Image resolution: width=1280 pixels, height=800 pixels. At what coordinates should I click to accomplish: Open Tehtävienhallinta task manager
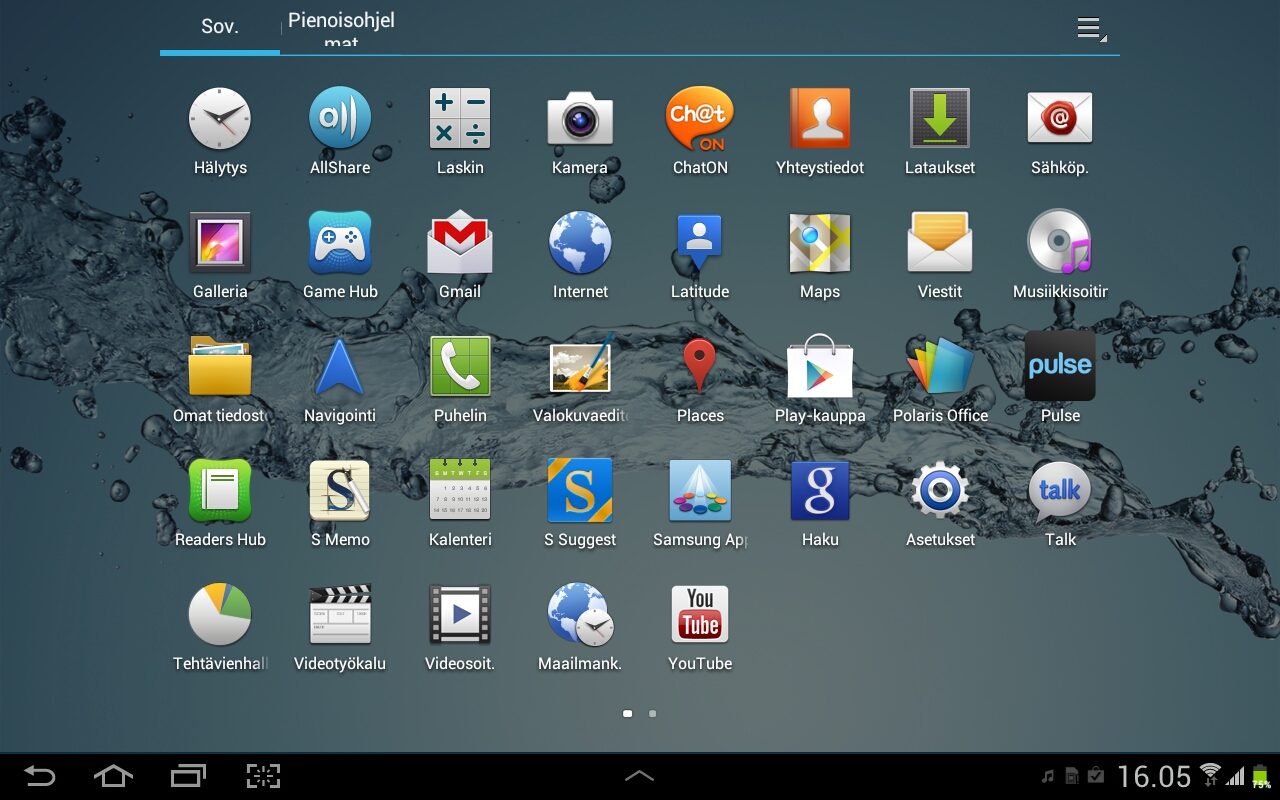(x=220, y=615)
